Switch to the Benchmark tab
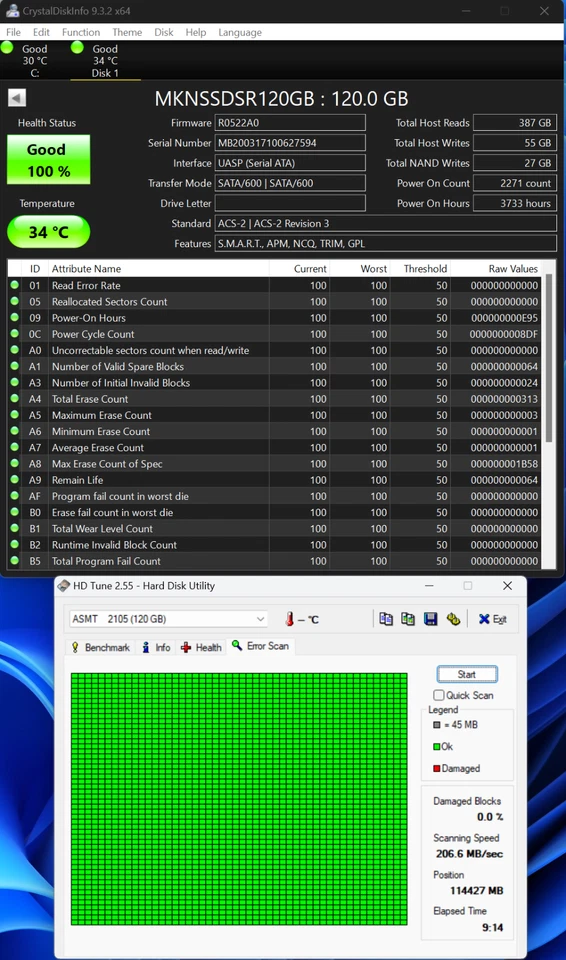Image resolution: width=566 pixels, height=960 pixels. click(101, 647)
